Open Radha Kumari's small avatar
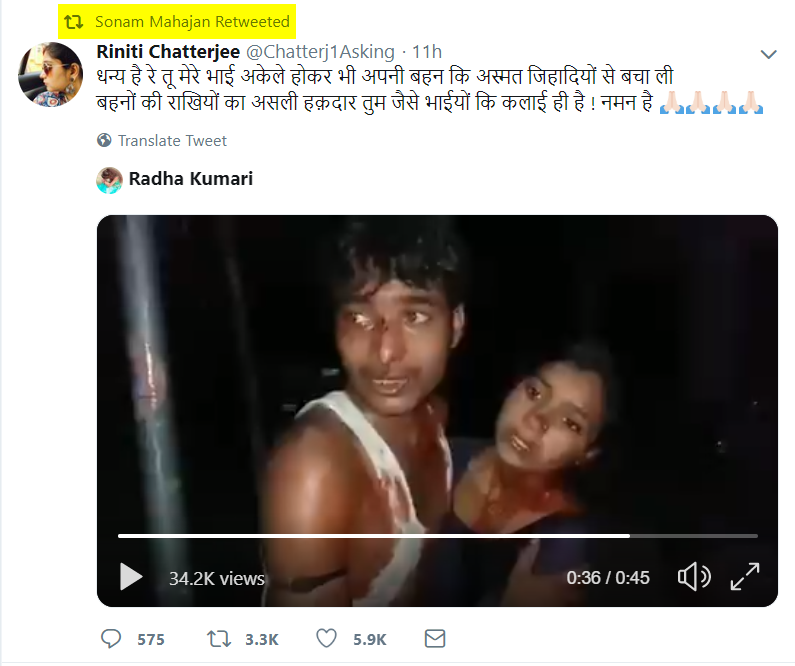Screen dimensions: 795x666 110,180
